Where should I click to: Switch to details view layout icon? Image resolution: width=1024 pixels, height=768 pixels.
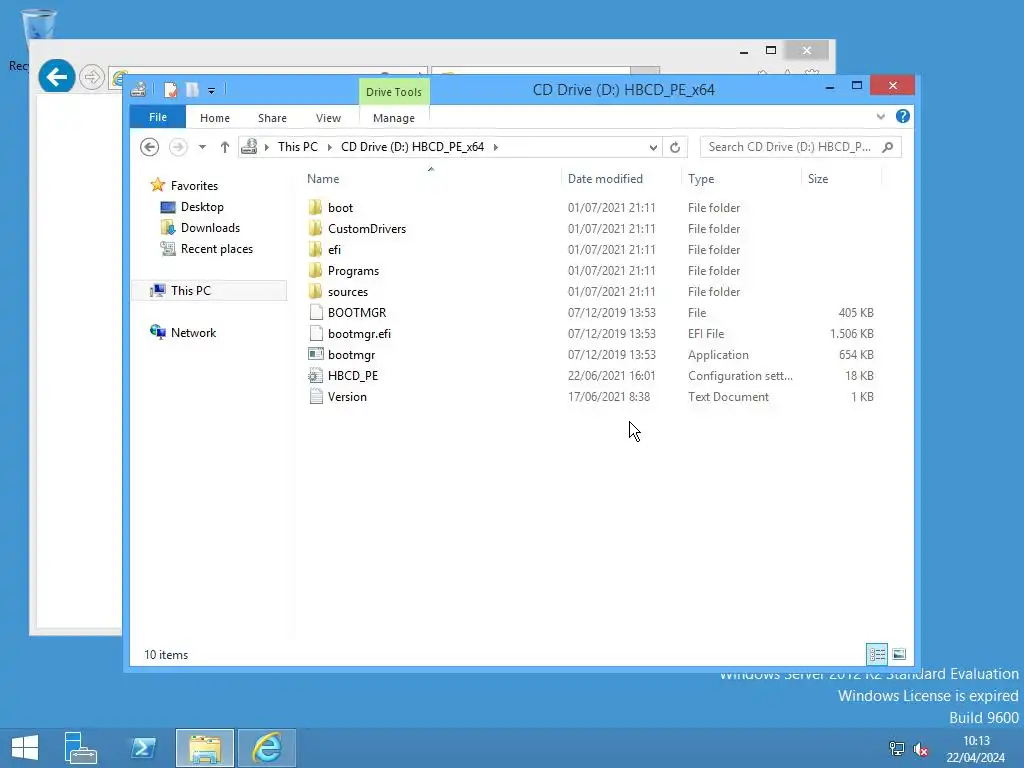click(877, 654)
